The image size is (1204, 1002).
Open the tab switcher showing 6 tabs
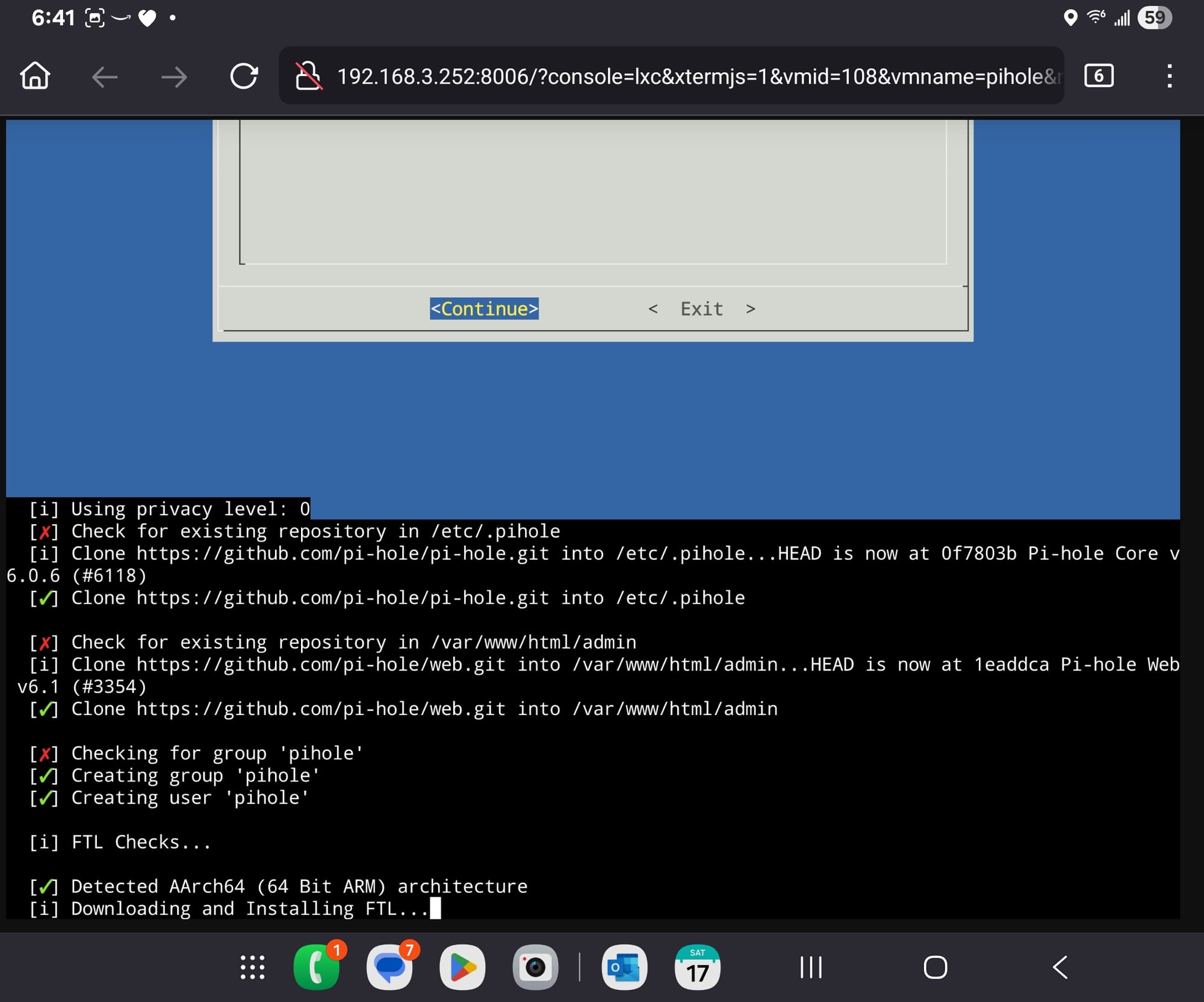point(1099,76)
